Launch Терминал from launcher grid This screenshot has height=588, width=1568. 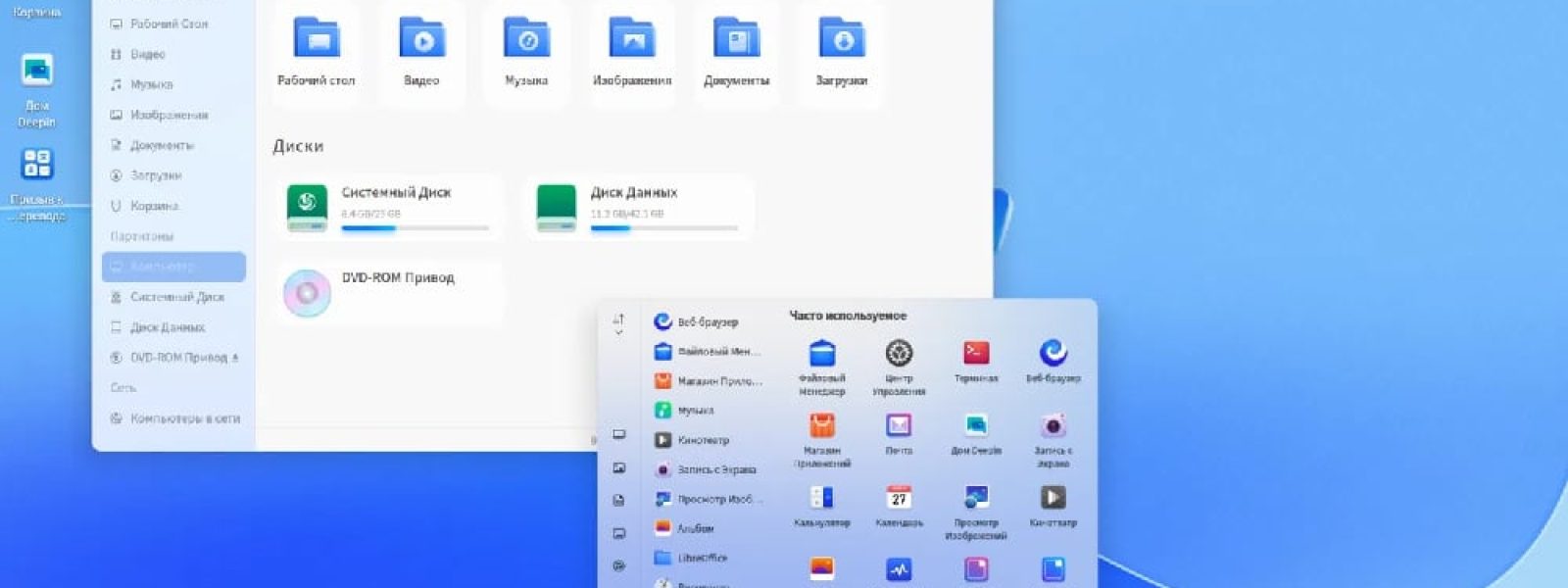[x=976, y=361]
